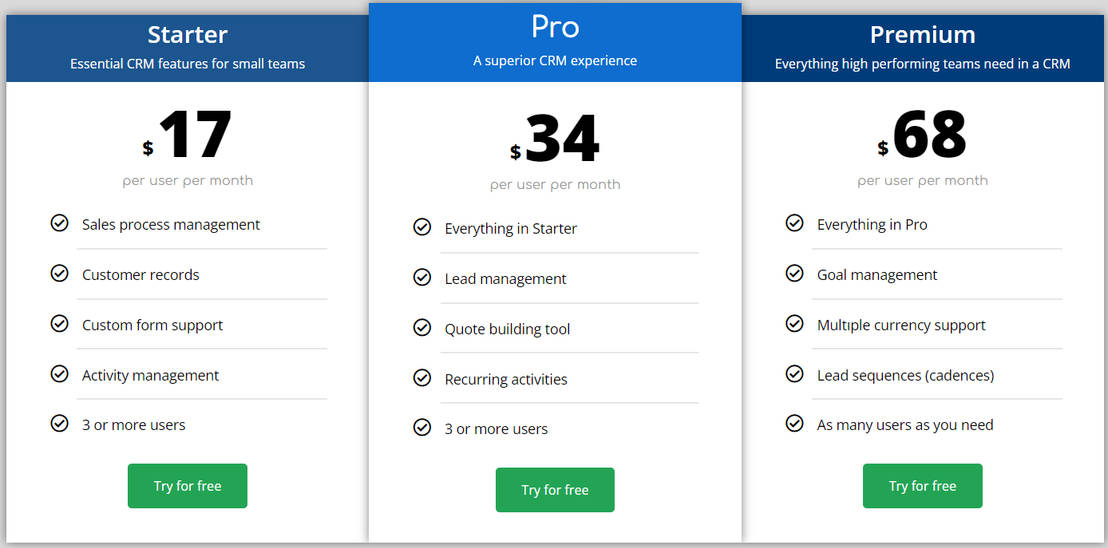Screen dimensions: 1108x548
Task: Click 'Custom form support' feature text
Action: click(153, 326)
